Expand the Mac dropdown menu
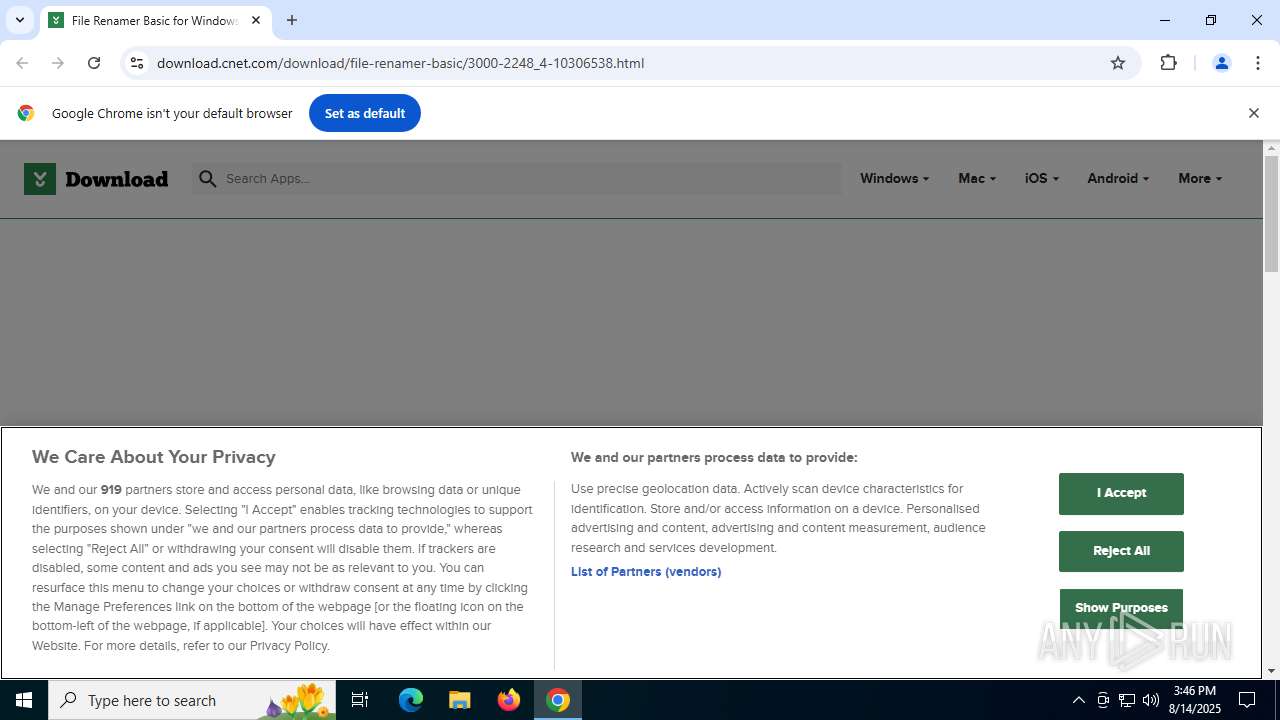This screenshot has height=720, width=1280. click(977, 179)
